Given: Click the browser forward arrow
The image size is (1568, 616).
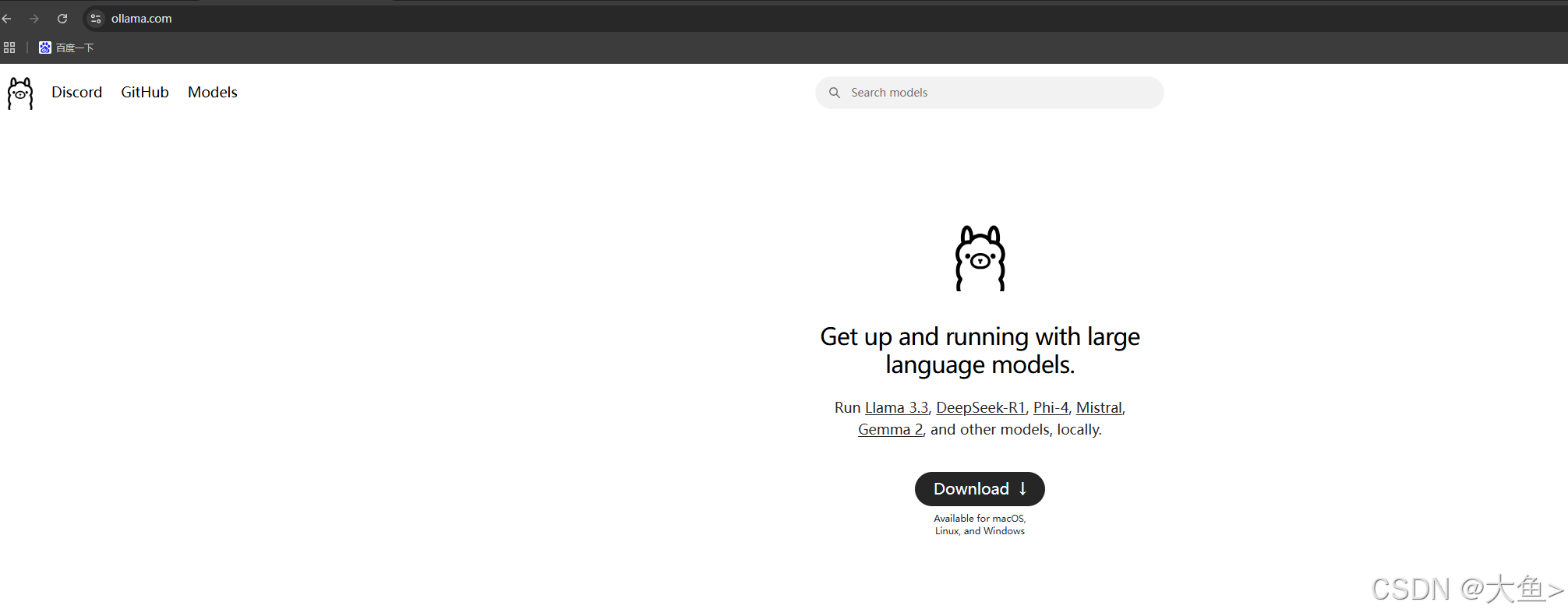Looking at the screenshot, I should [34, 19].
